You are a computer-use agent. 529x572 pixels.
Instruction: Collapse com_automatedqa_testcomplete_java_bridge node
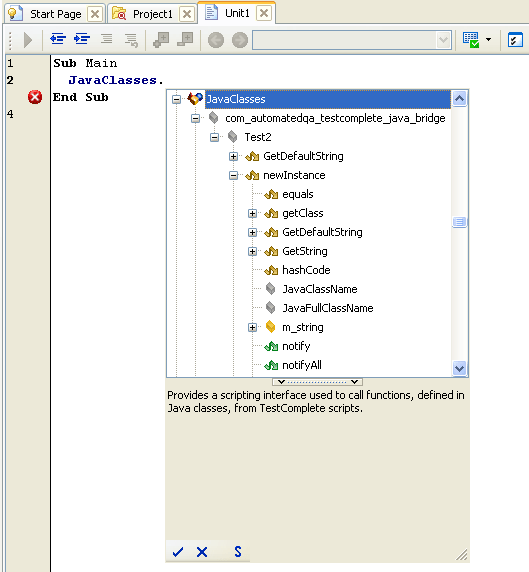point(196,118)
